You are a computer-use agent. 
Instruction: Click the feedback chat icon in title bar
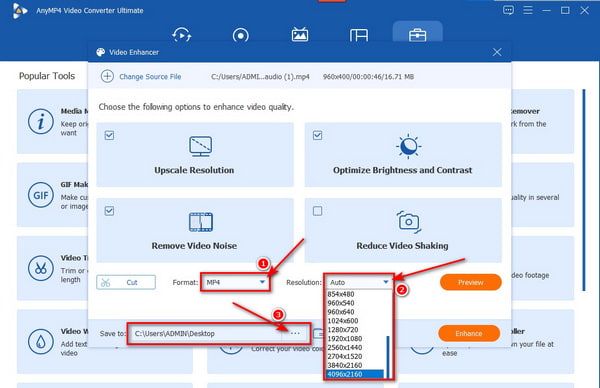click(508, 10)
